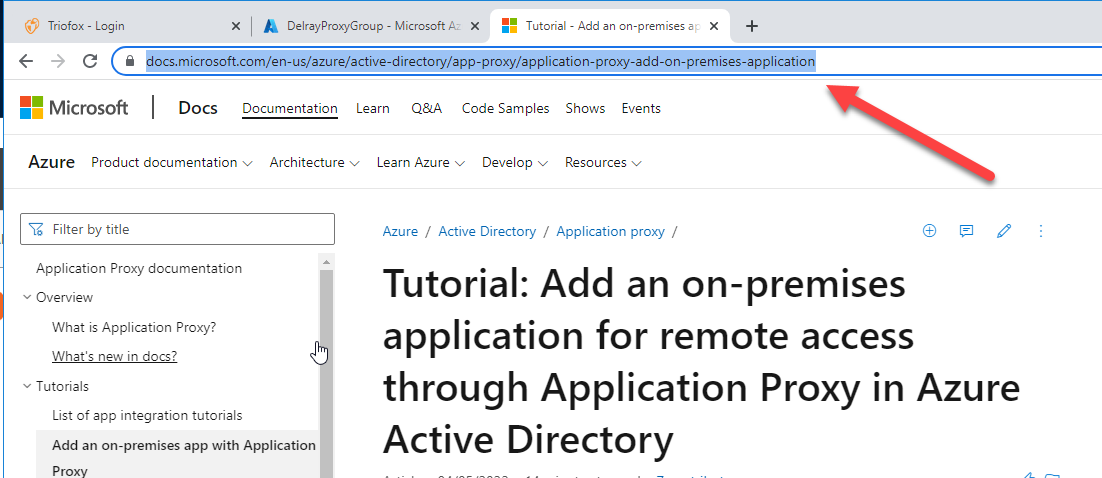This screenshot has width=1102, height=478.
Task: Expand the Learn Azure dropdown
Action: coord(420,162)
